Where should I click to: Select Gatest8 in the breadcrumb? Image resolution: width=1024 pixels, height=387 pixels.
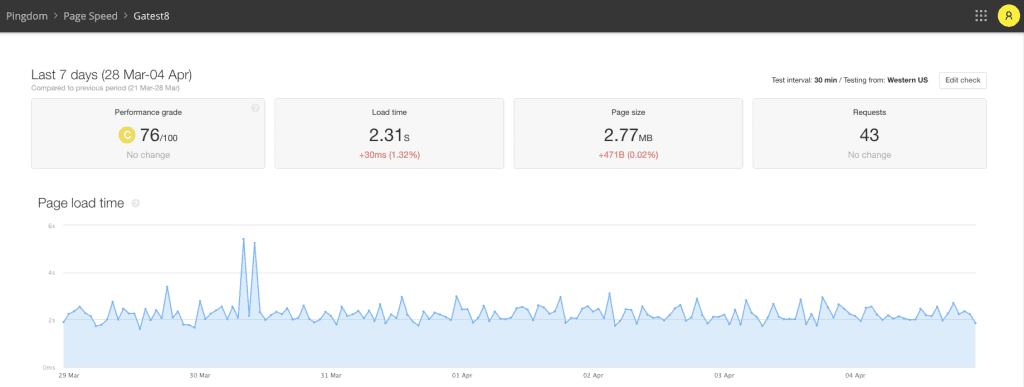click(153, 16)
